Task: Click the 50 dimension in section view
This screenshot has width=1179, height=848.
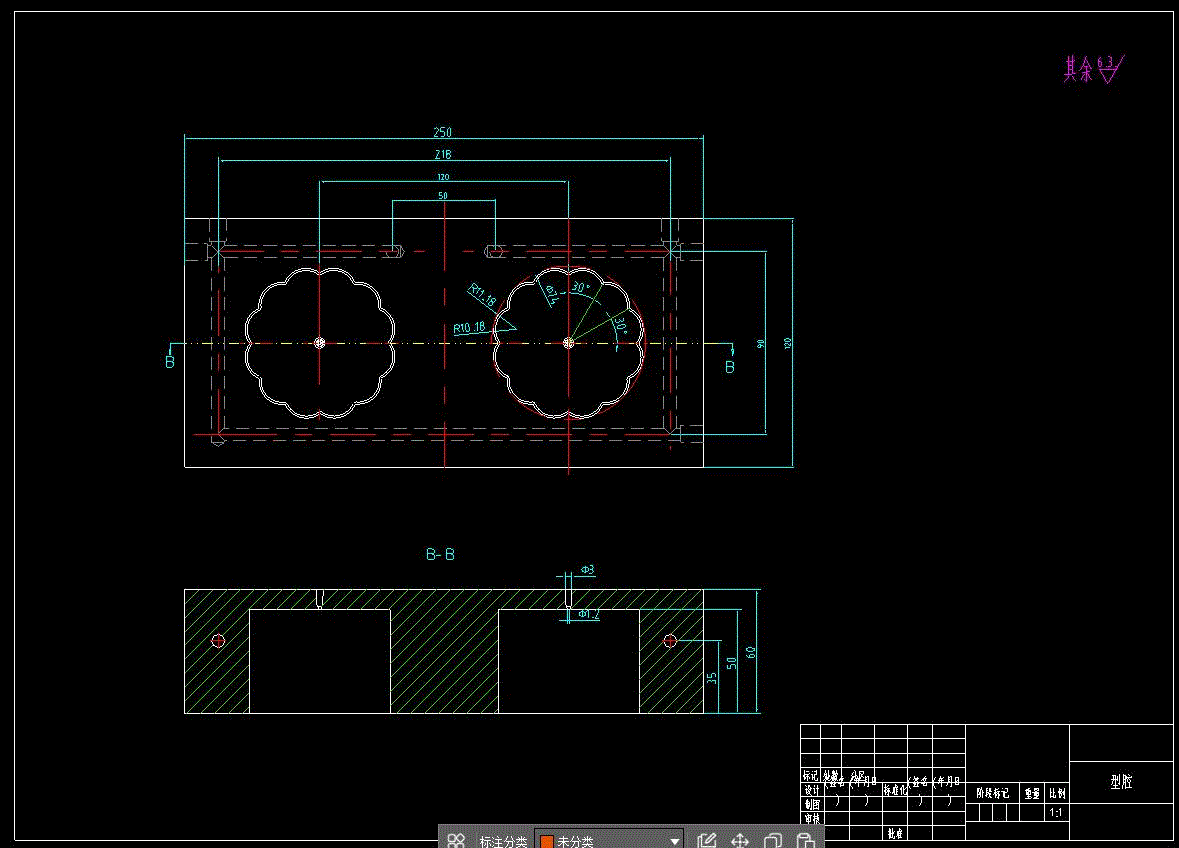Action: [732, 663]
